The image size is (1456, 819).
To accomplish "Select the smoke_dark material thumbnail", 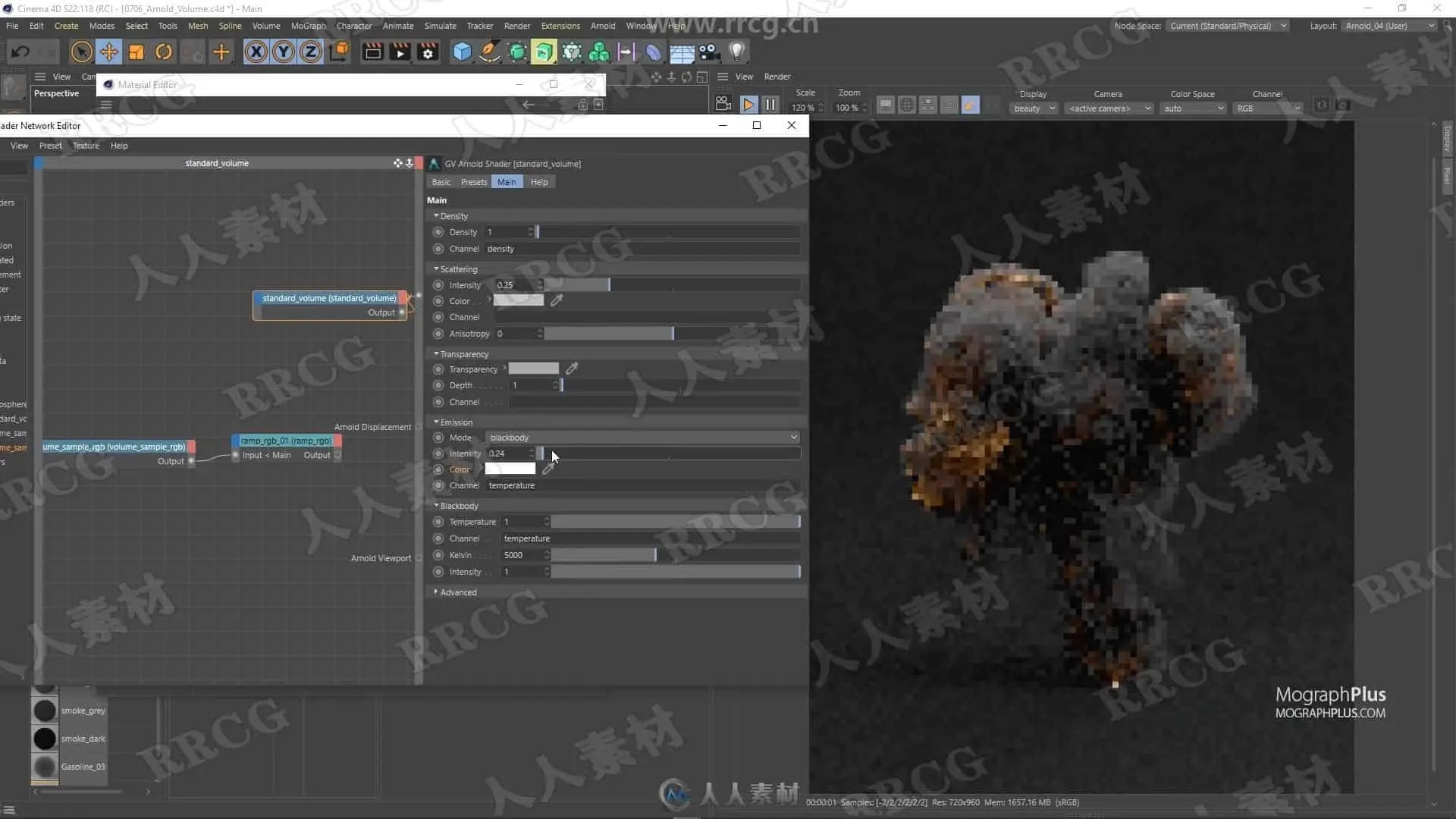I will (x=45, y=739).
